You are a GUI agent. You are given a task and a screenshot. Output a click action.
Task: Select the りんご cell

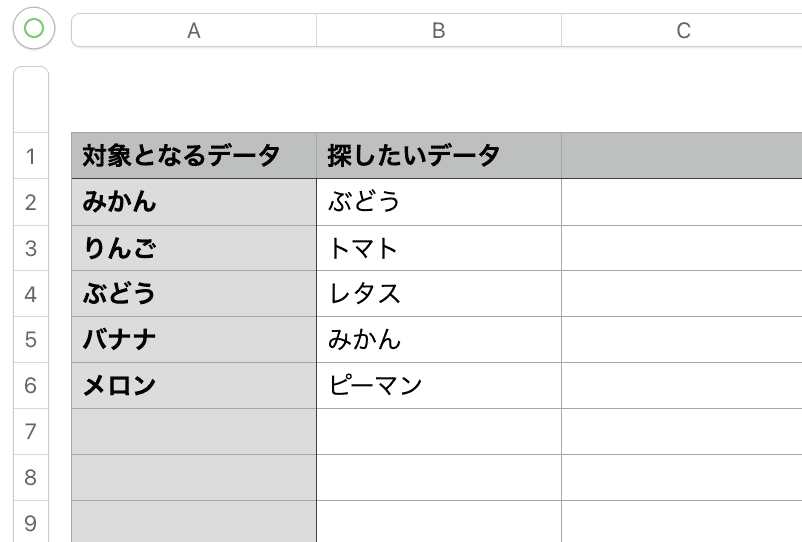194,248
